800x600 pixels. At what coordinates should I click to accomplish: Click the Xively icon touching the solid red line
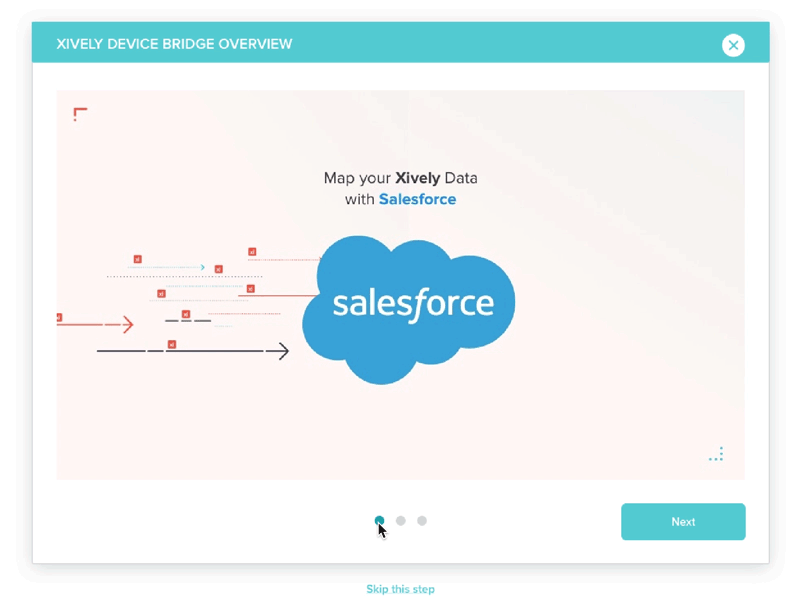[249, 289]
